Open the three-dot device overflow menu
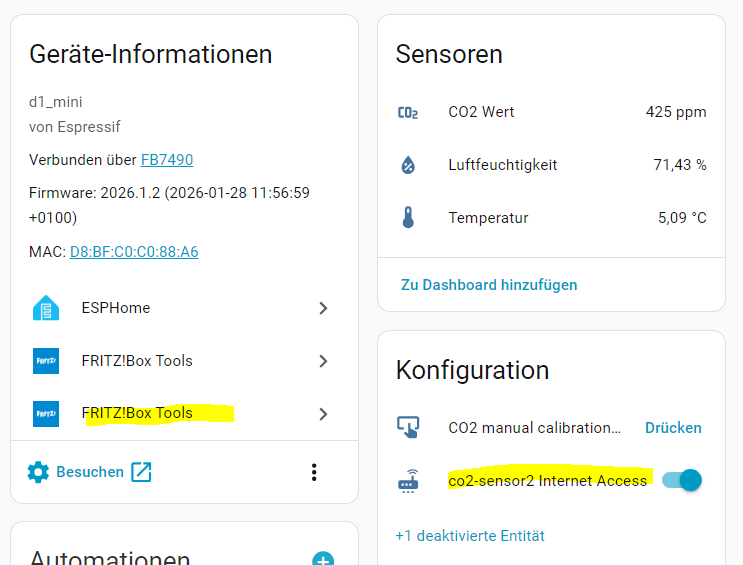743x565 pixels. tap(314, 472)
